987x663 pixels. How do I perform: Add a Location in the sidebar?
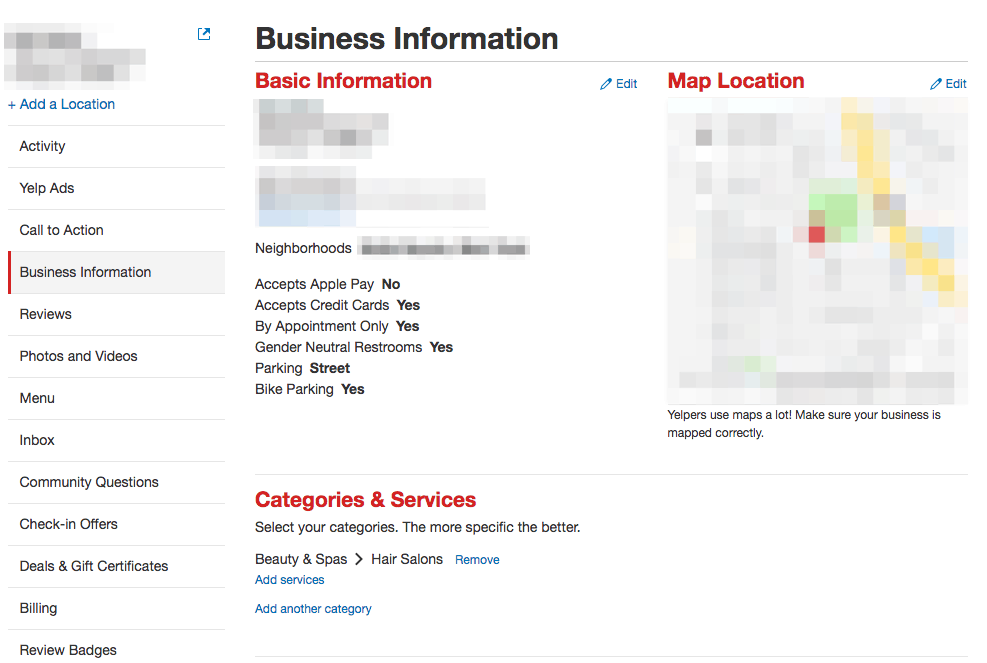[61, 104]
